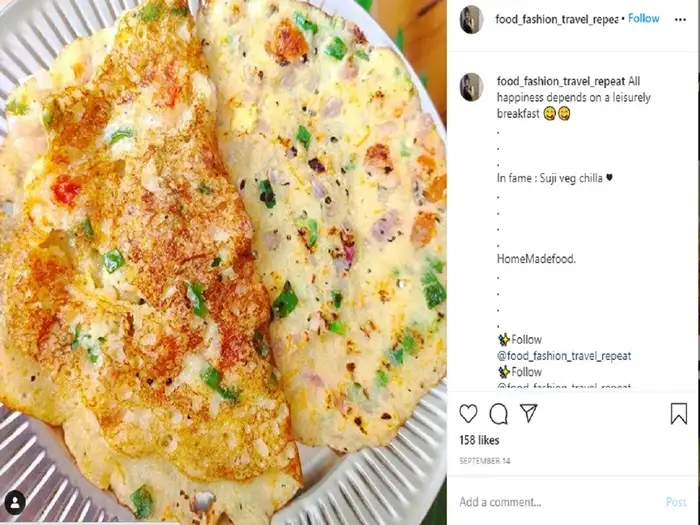The height and width of the screenshot is (525, 700).
Task: Click the "In fame : Suji veg chilla" line
Action: click(x=554, y=177)
